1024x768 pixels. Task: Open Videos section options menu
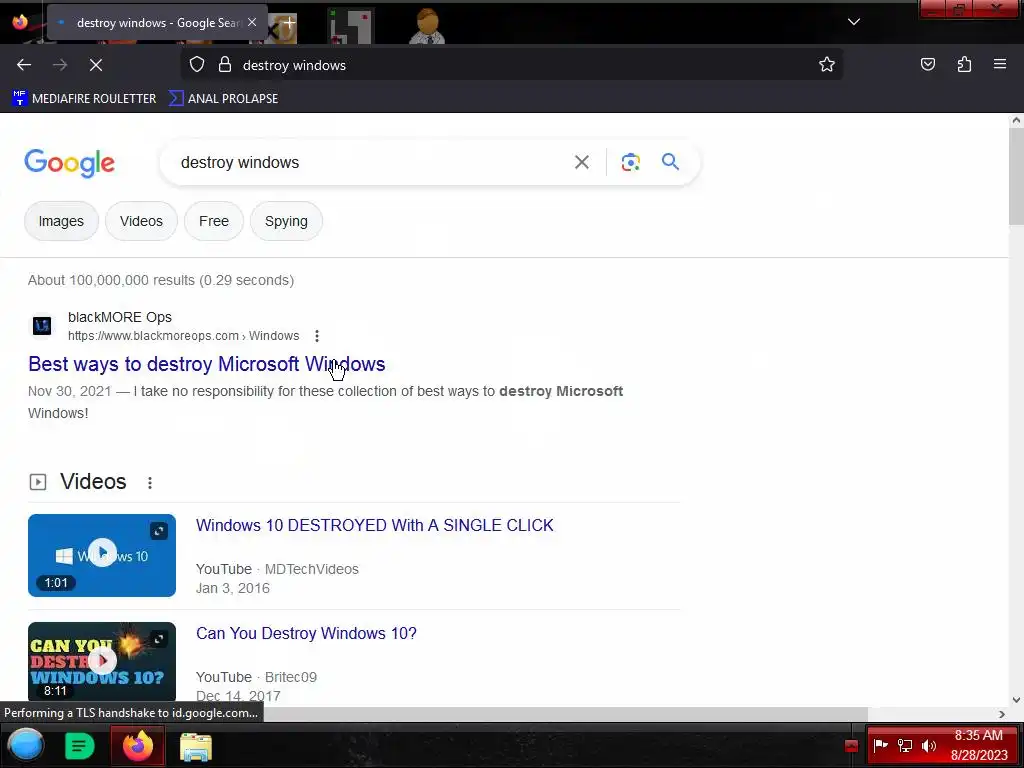click(150, 483)
